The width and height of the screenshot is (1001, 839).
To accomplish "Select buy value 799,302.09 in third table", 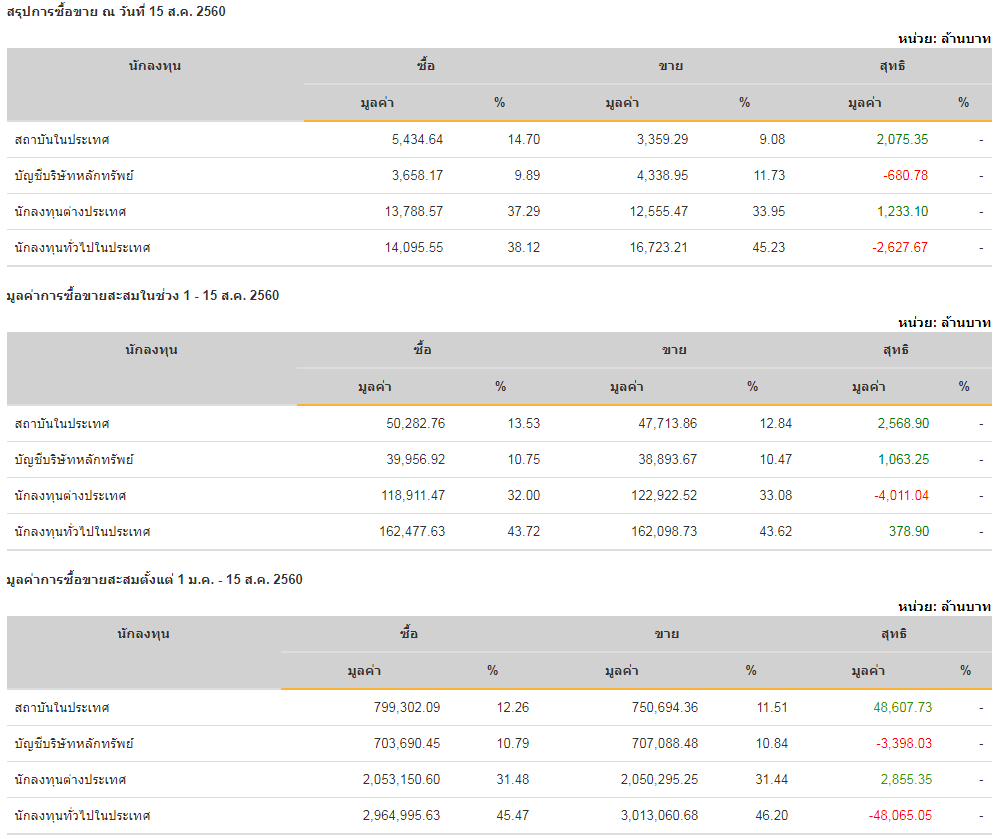I will (x=404, y=707).
